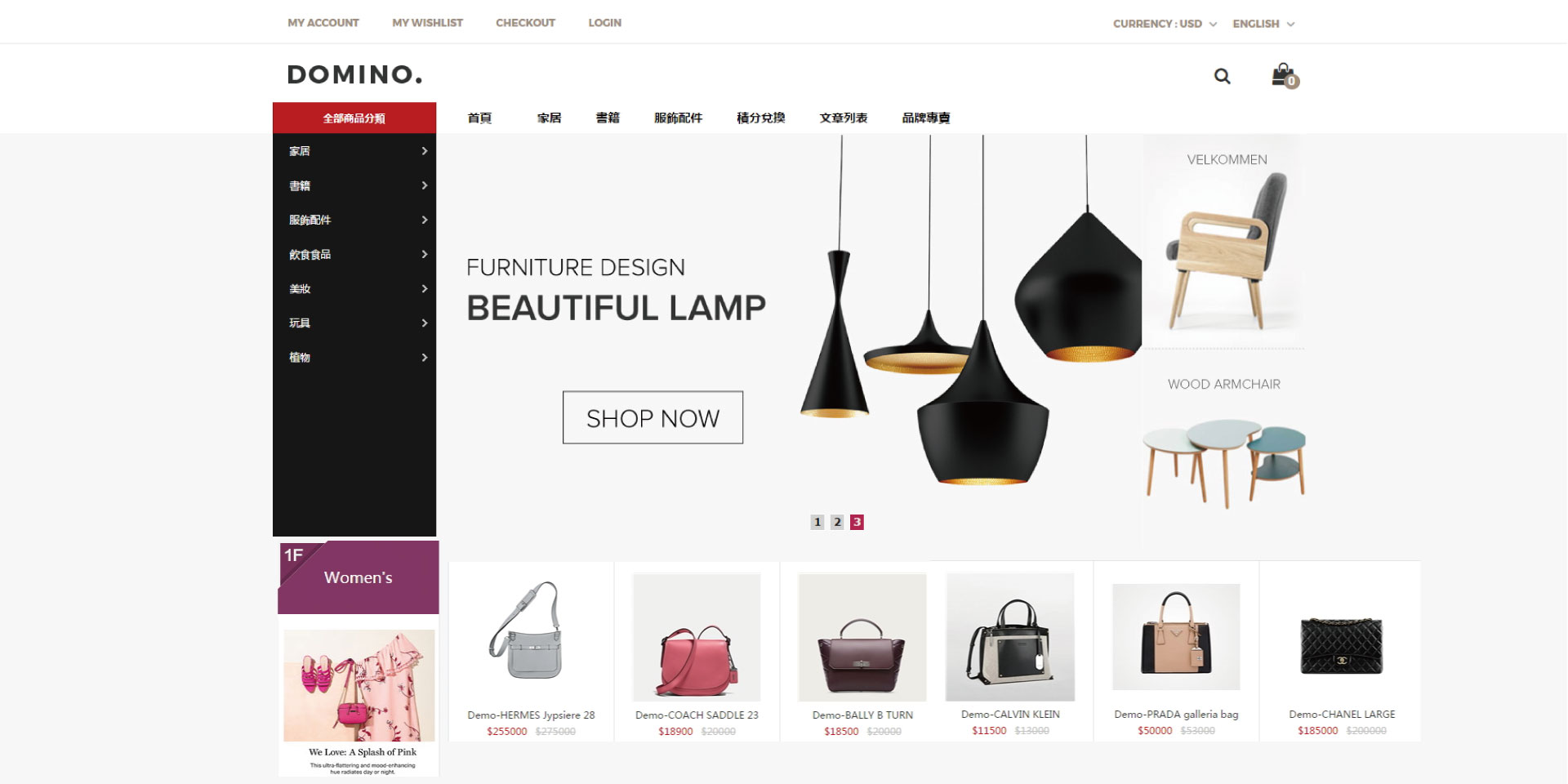Screen dimensions: 1568x784
Task: Open the My Wishlist link
Action: point(427,23)
